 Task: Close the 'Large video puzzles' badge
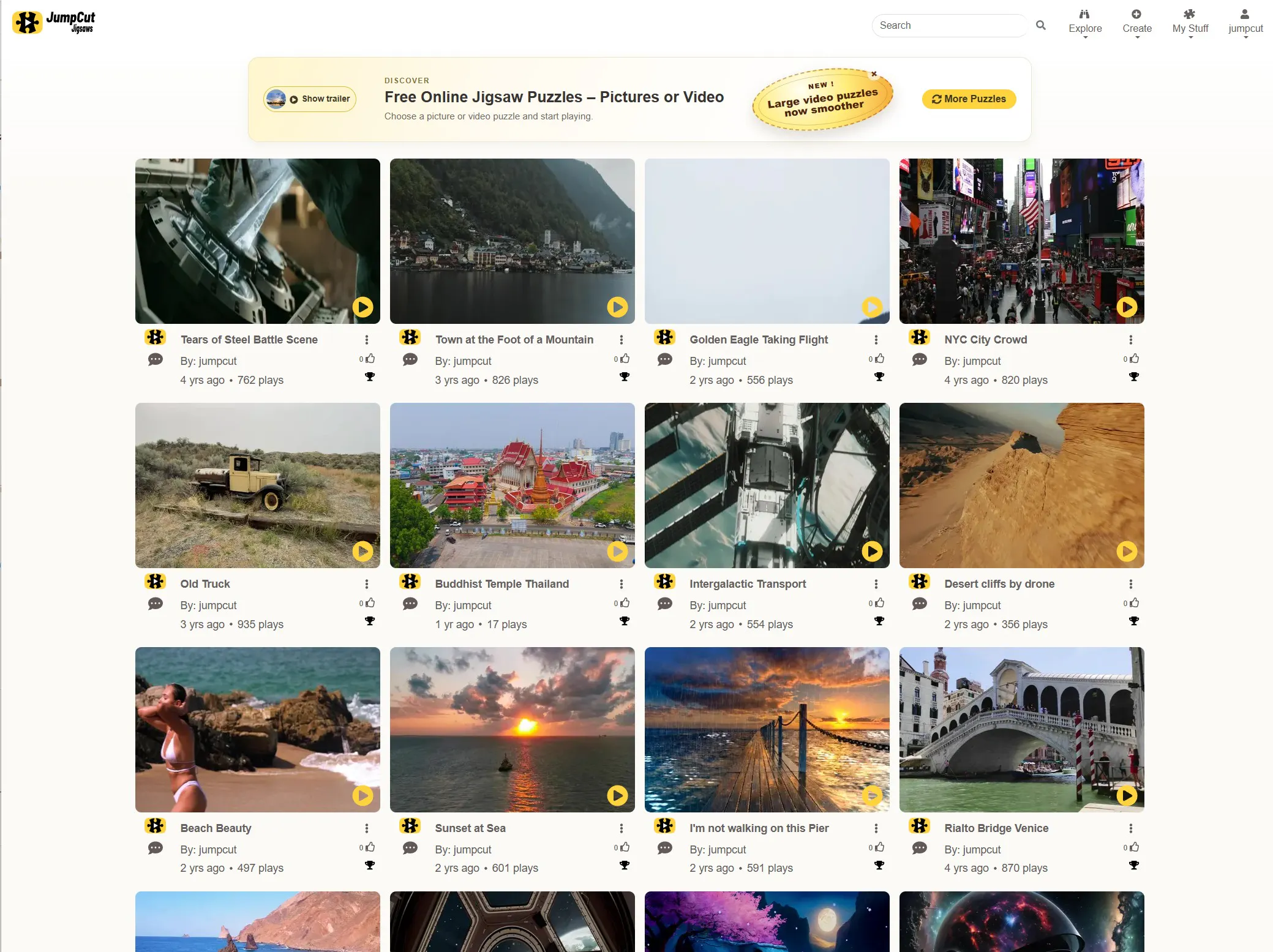(x=874, y=74)
